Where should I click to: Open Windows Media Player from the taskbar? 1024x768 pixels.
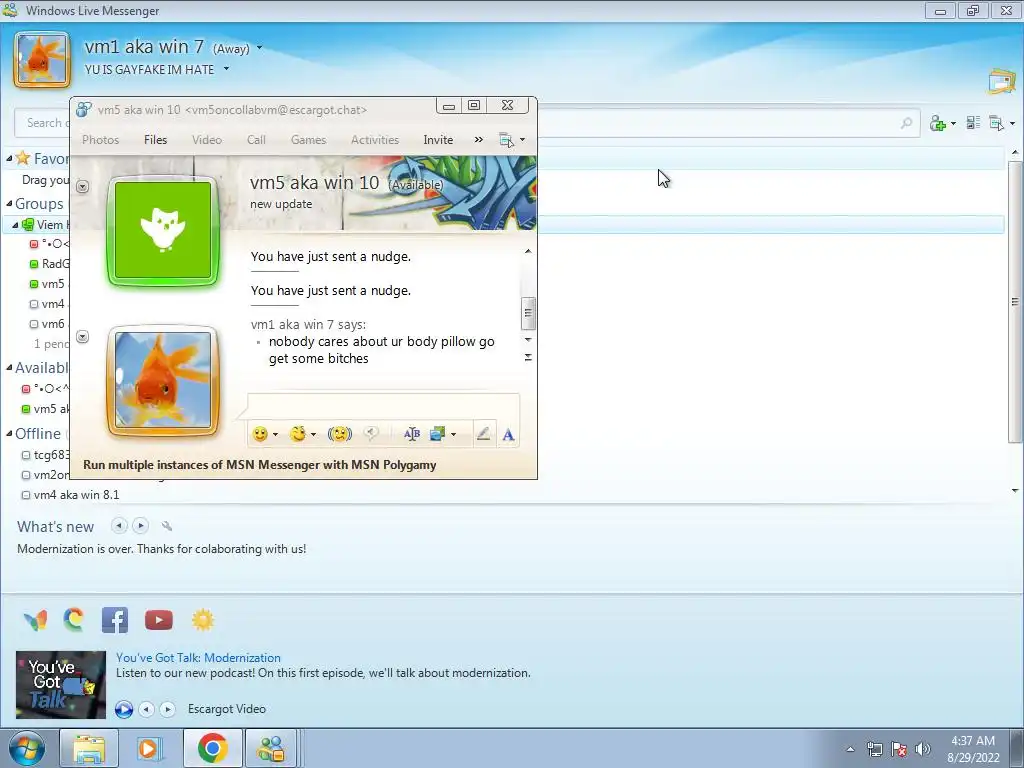[151, 748]
